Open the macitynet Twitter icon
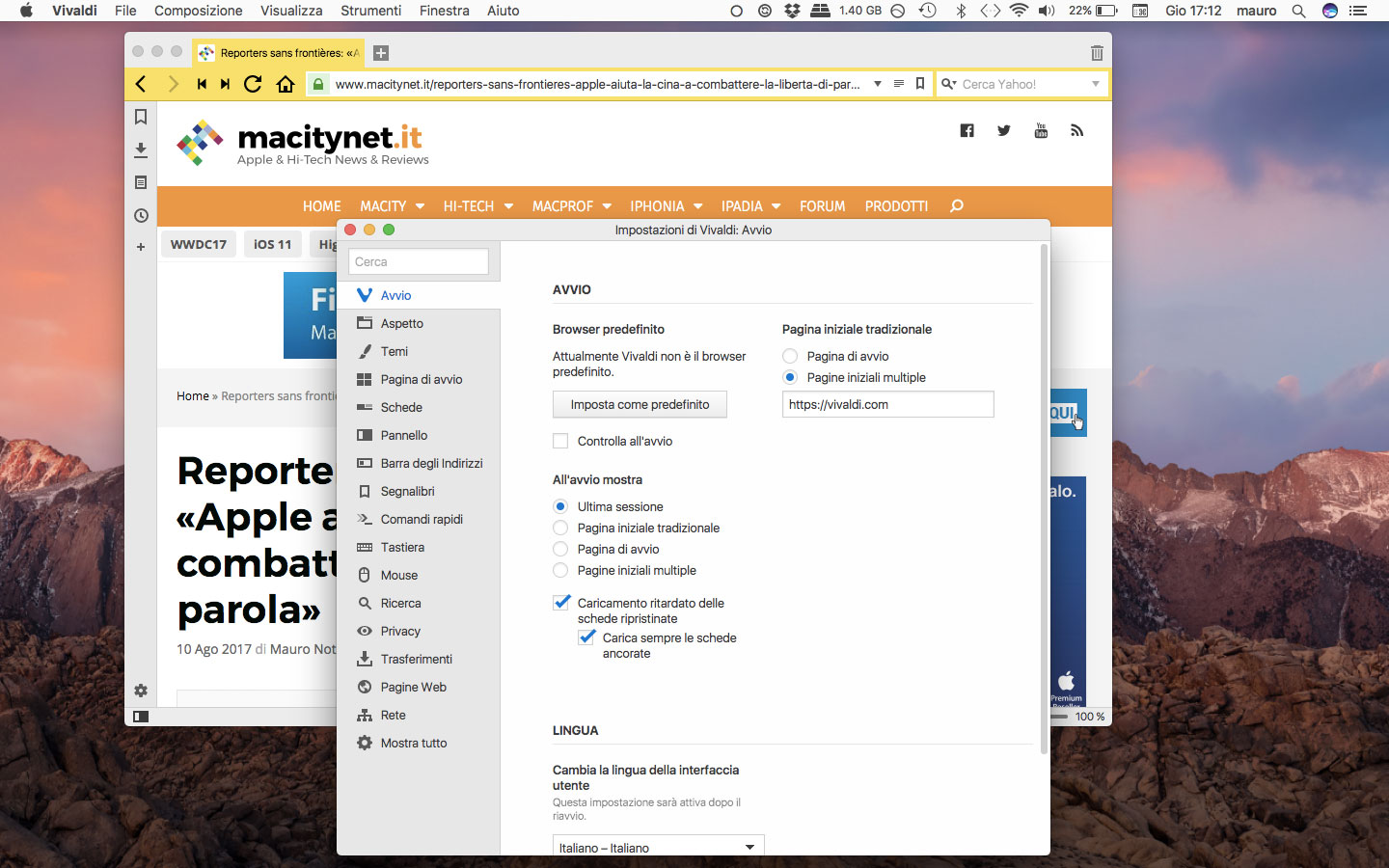The image size is (1389, 868). [x=1004, y=130]
